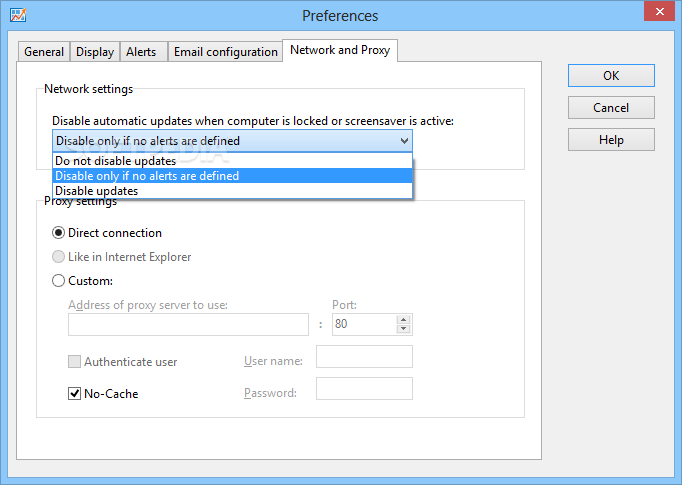Select 'Disable updates' option

coord(232,191)
